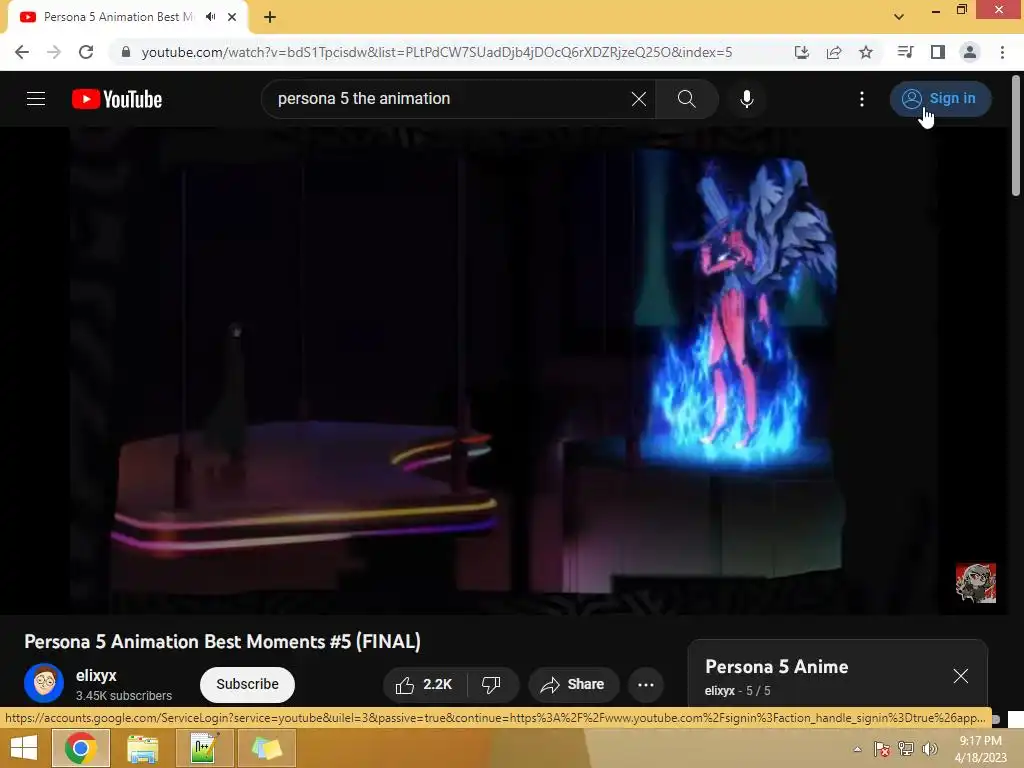
Task: Bookmark this tab with star icon
Action: [866, 52]
